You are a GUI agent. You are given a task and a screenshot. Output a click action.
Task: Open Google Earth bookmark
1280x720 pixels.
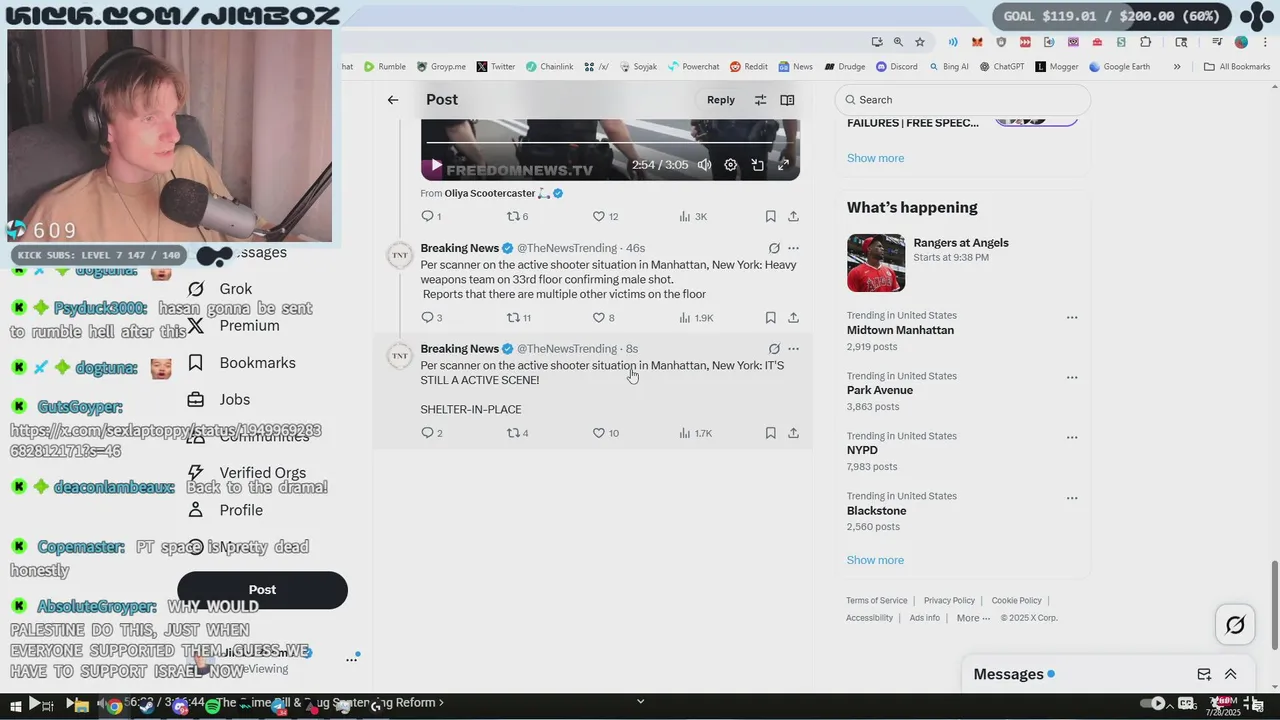point(1119,67)
